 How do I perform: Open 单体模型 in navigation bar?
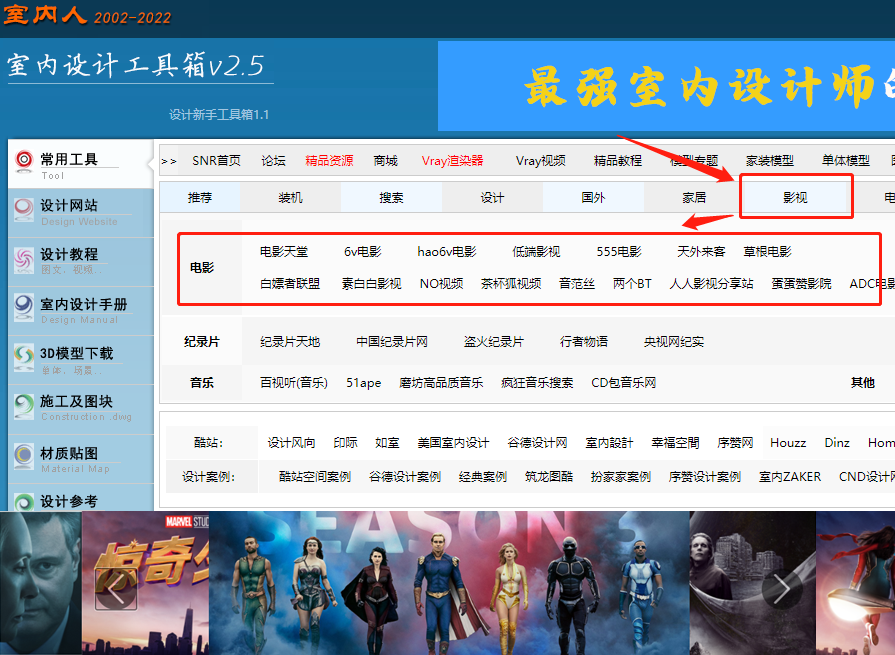(845, 161)
